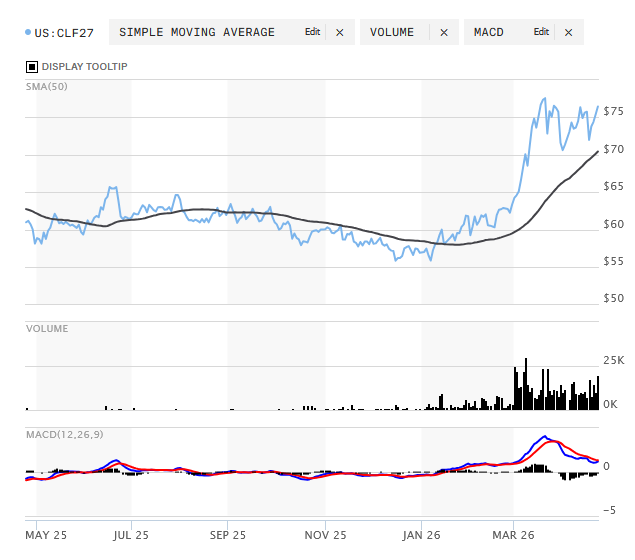Click the $65 price axis label

(614, 186)
